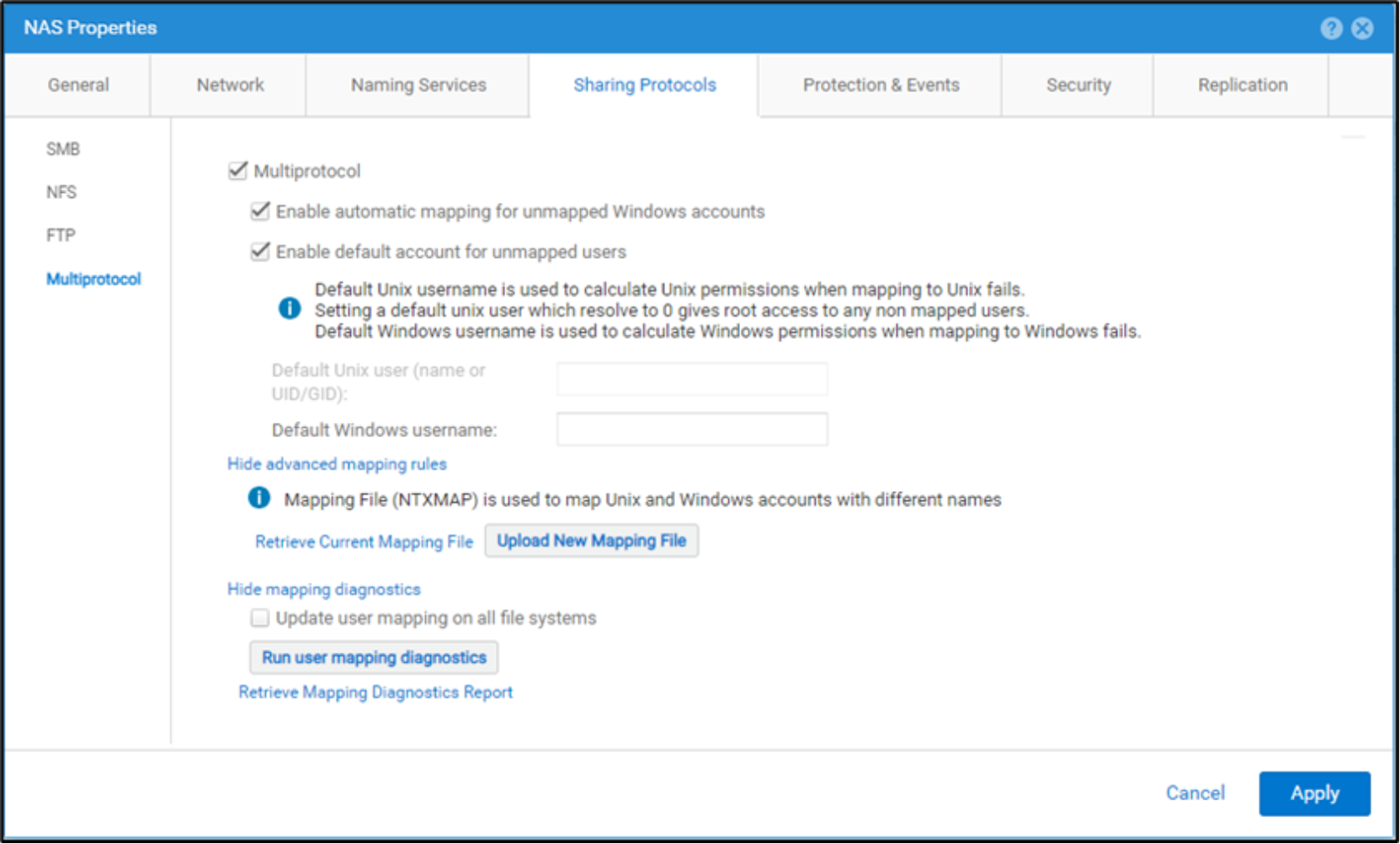Open the help question mark icon

tap(1331, 29)
